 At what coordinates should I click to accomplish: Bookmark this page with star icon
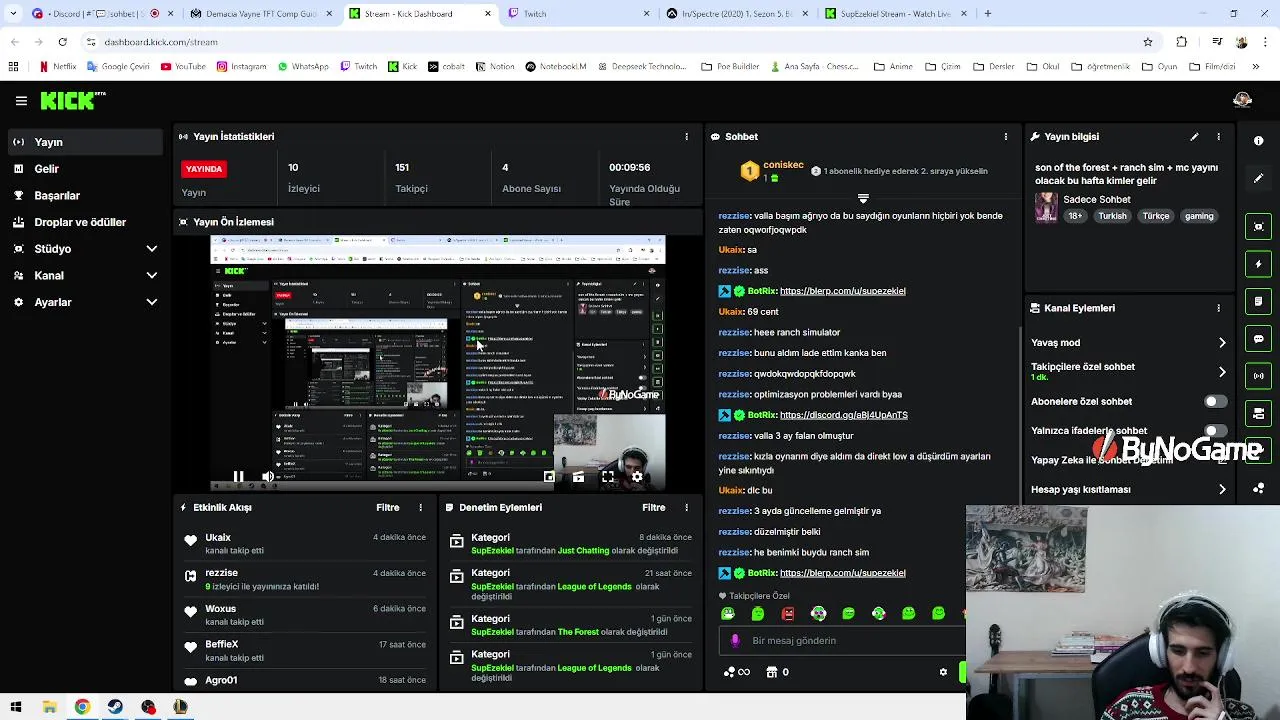pyautogui.click(x=1148, y=42)
